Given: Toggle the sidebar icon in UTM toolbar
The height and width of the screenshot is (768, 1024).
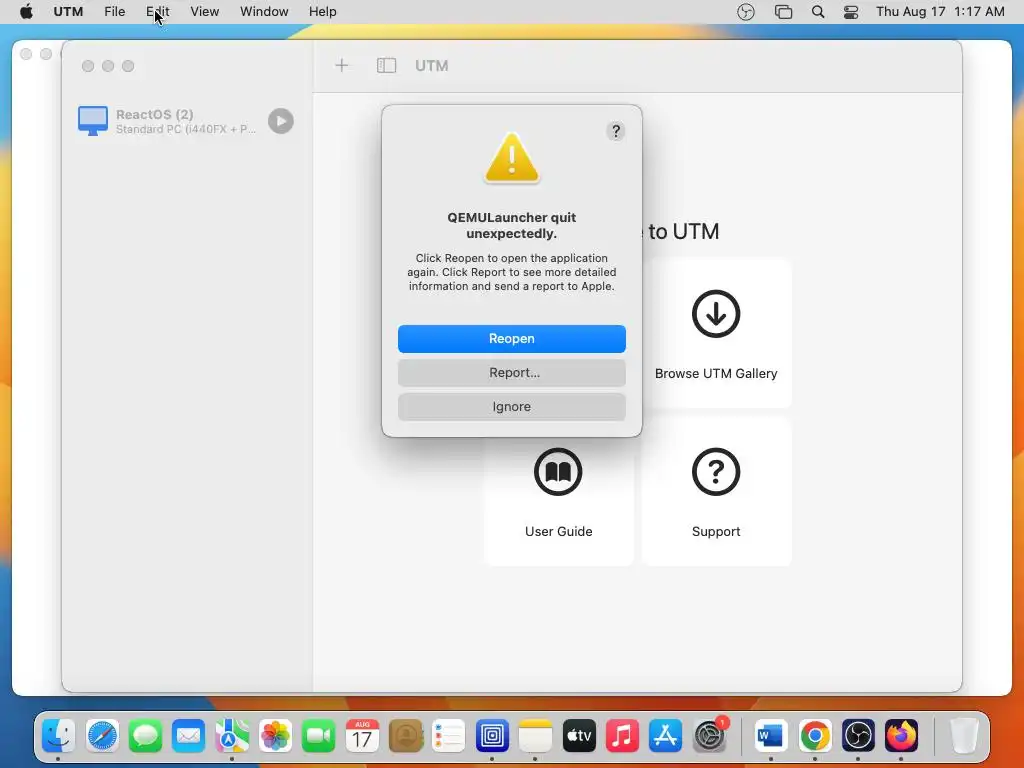Looking at the screenshot, I should click(386, 65).
